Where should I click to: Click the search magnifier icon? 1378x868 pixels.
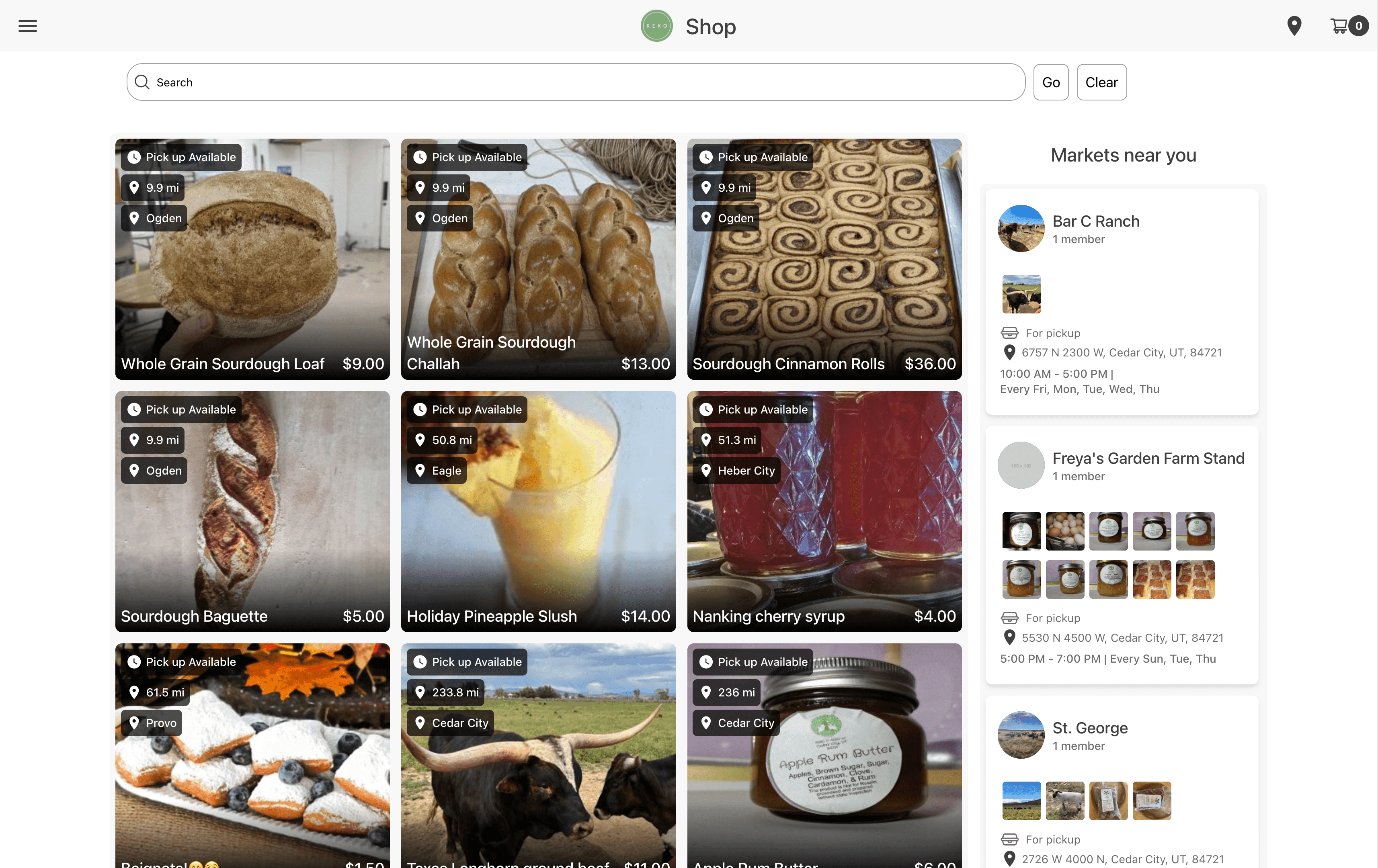tap(142, 82)
